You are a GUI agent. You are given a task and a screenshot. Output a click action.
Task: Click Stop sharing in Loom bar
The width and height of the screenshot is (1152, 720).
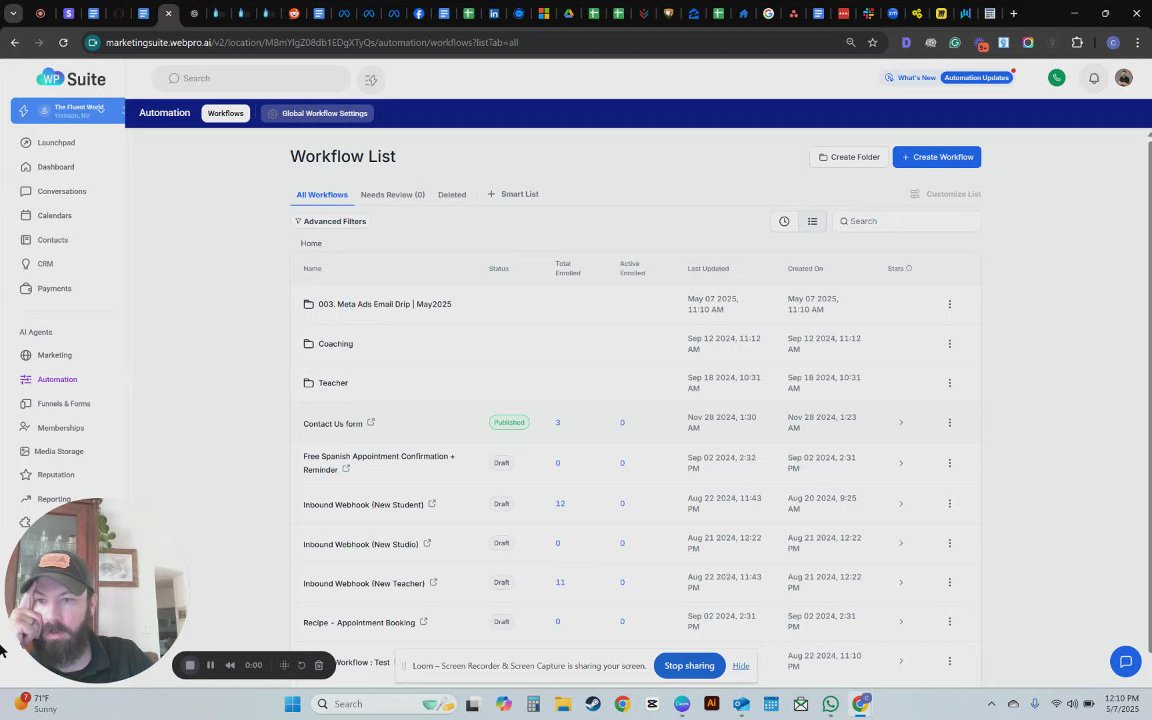click(689, 666)
